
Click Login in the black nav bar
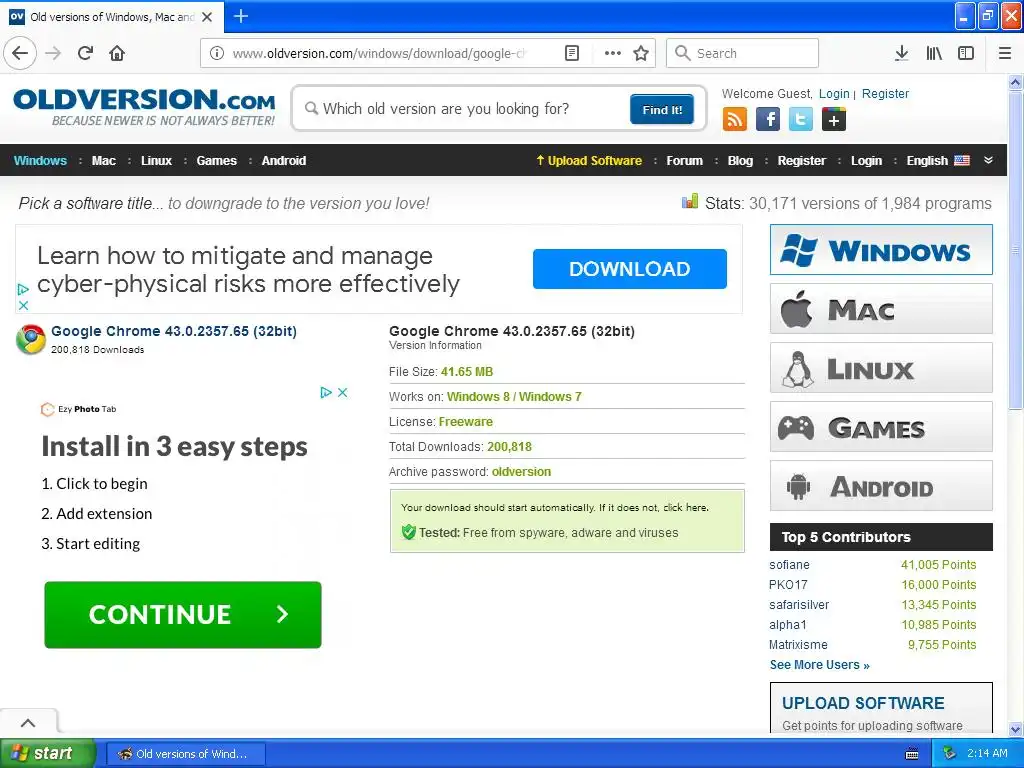[866, 161]
